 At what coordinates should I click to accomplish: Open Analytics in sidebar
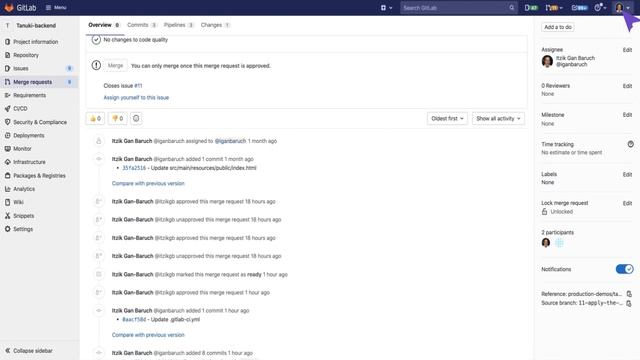(x=24, y=189)
